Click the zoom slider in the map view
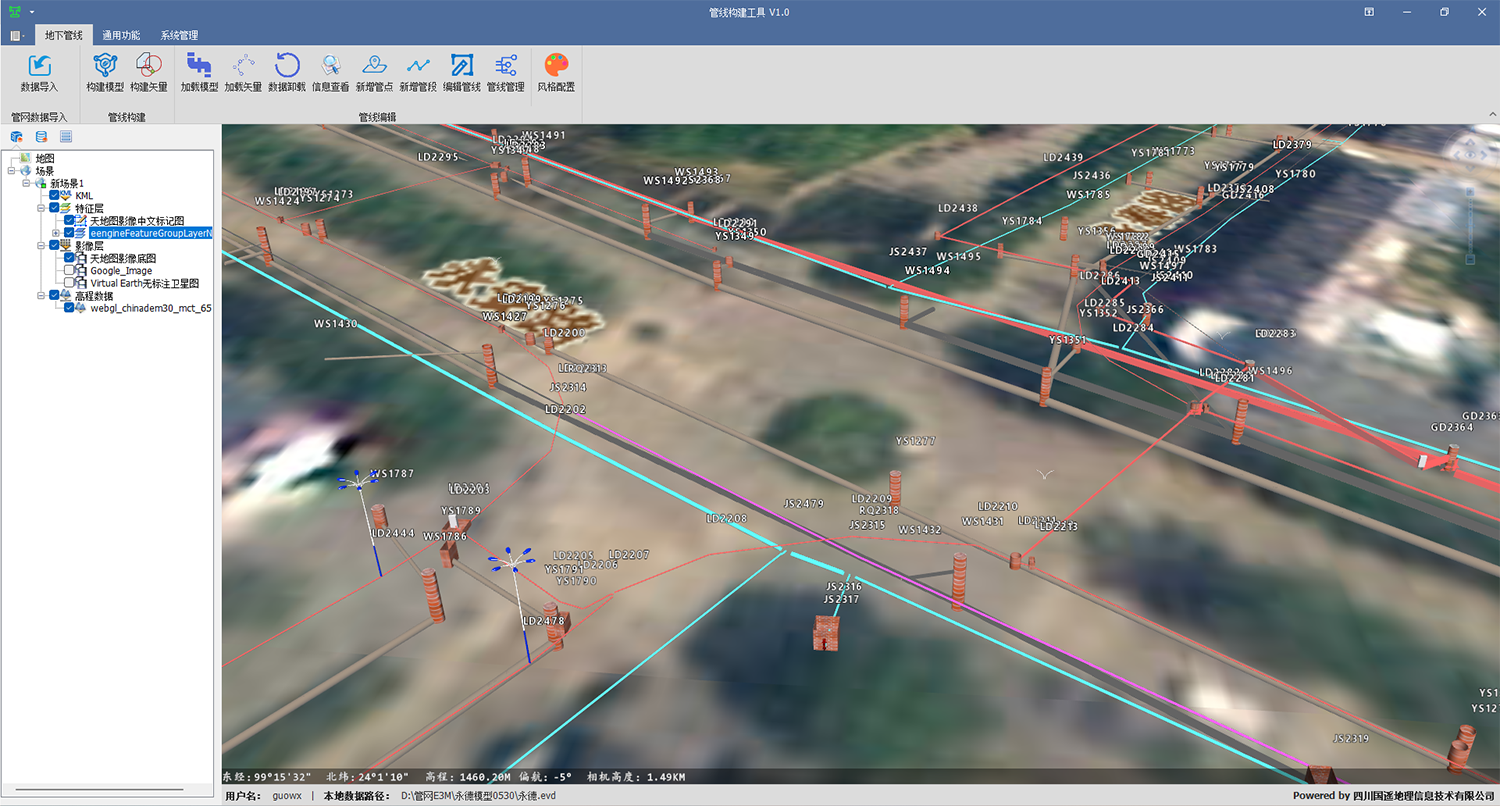This screenshot has height=806, width=1500. point(1470,225)
